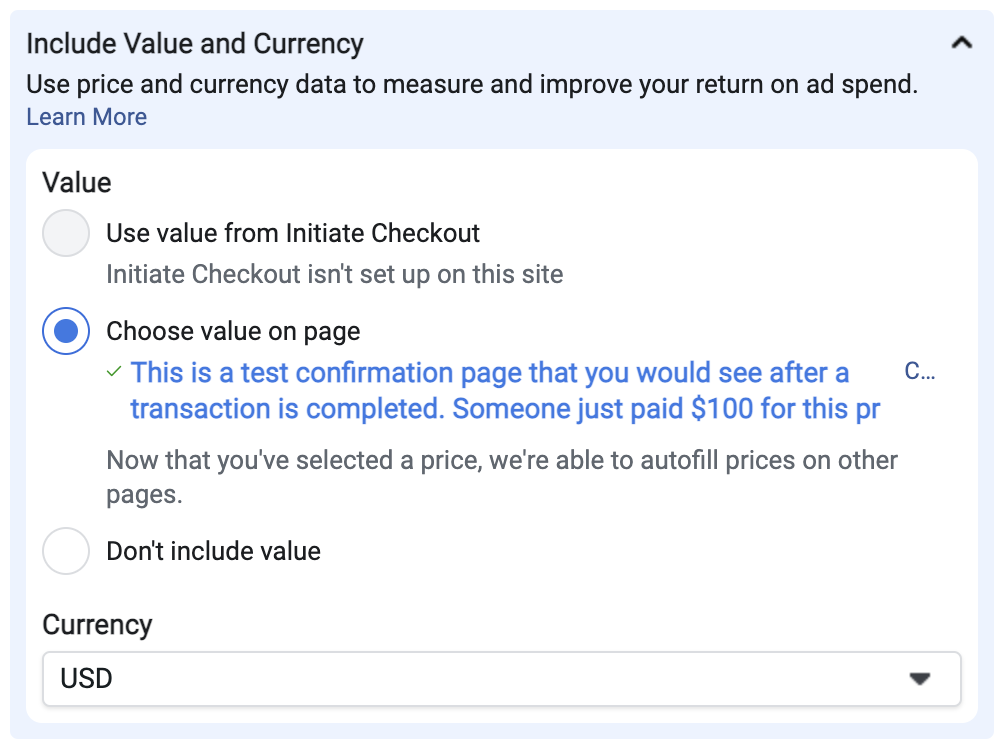Select the Don't include value radio button

[65, 551]
